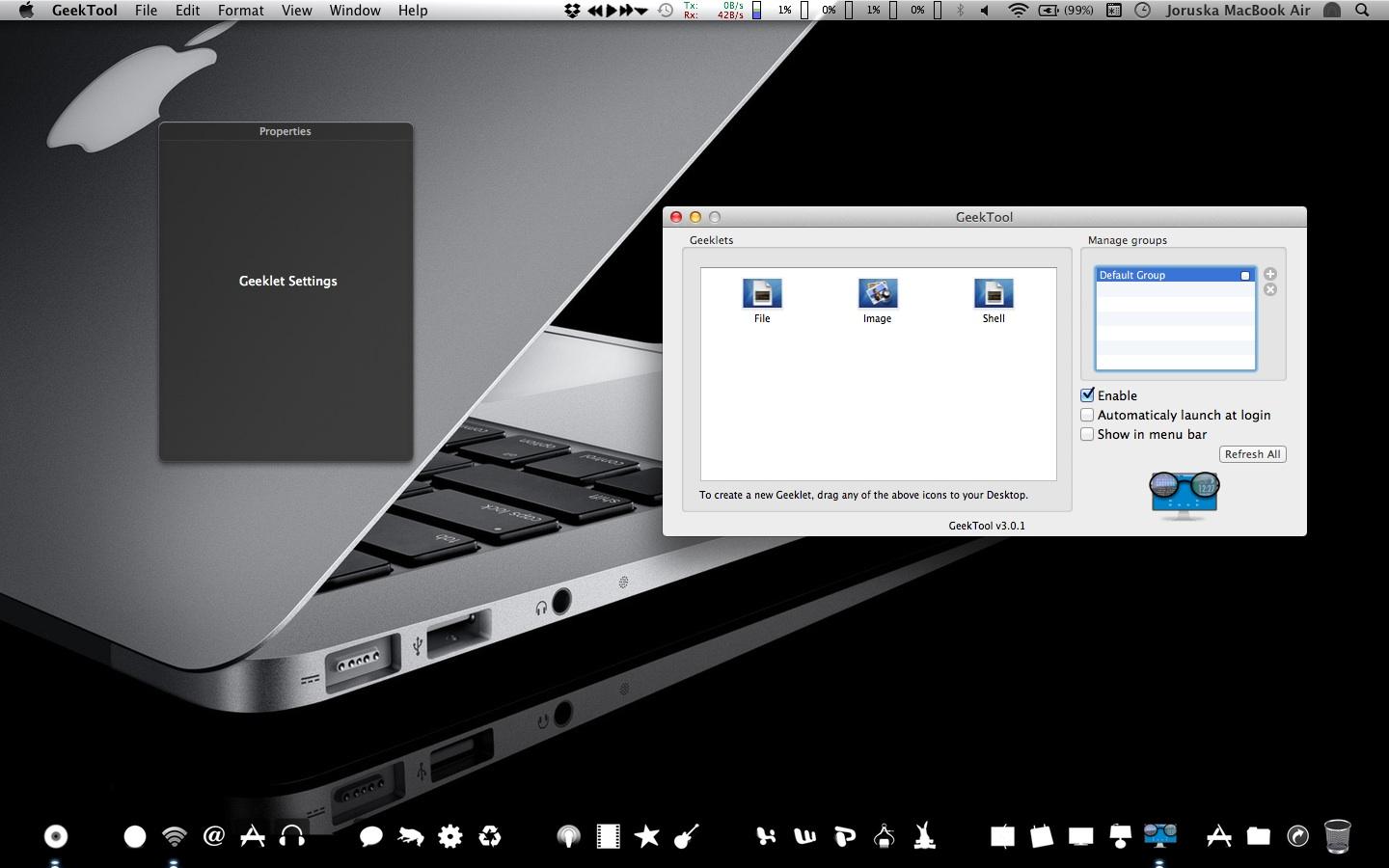Open GeekTool glasses icon in Dock
Viewport: 1389px width, 868px height.
tap(1160, 833)
